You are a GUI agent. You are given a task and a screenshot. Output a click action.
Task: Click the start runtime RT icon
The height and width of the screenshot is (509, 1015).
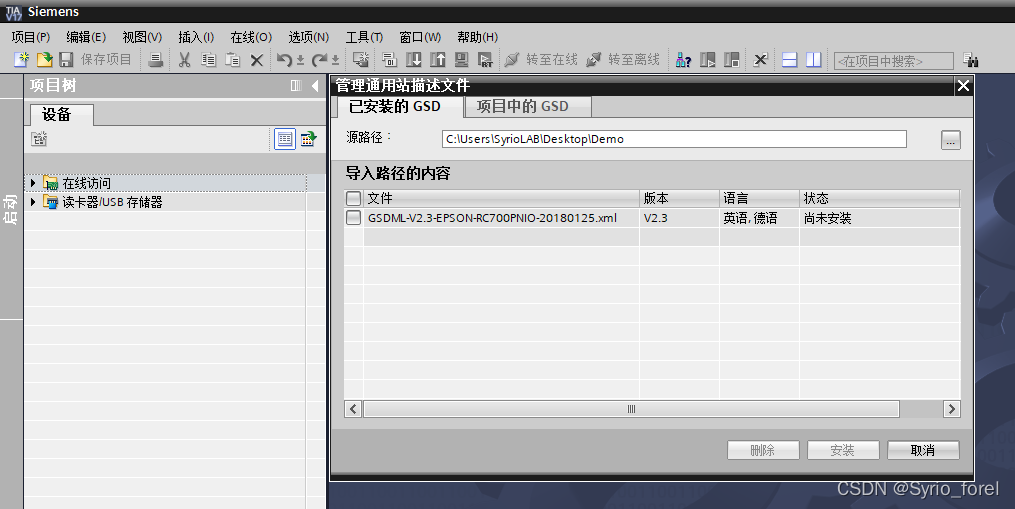(x=485, y=60)
